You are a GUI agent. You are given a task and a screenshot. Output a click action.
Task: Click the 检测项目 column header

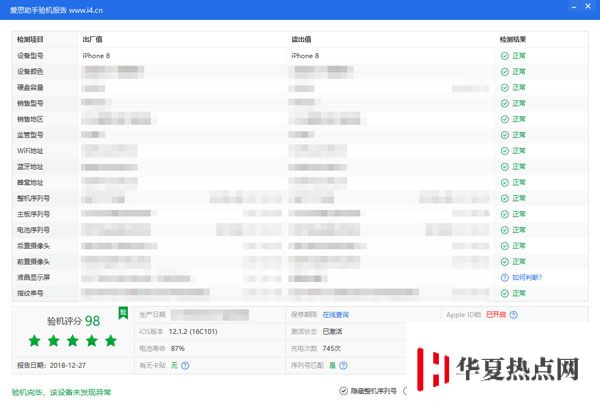30,39
